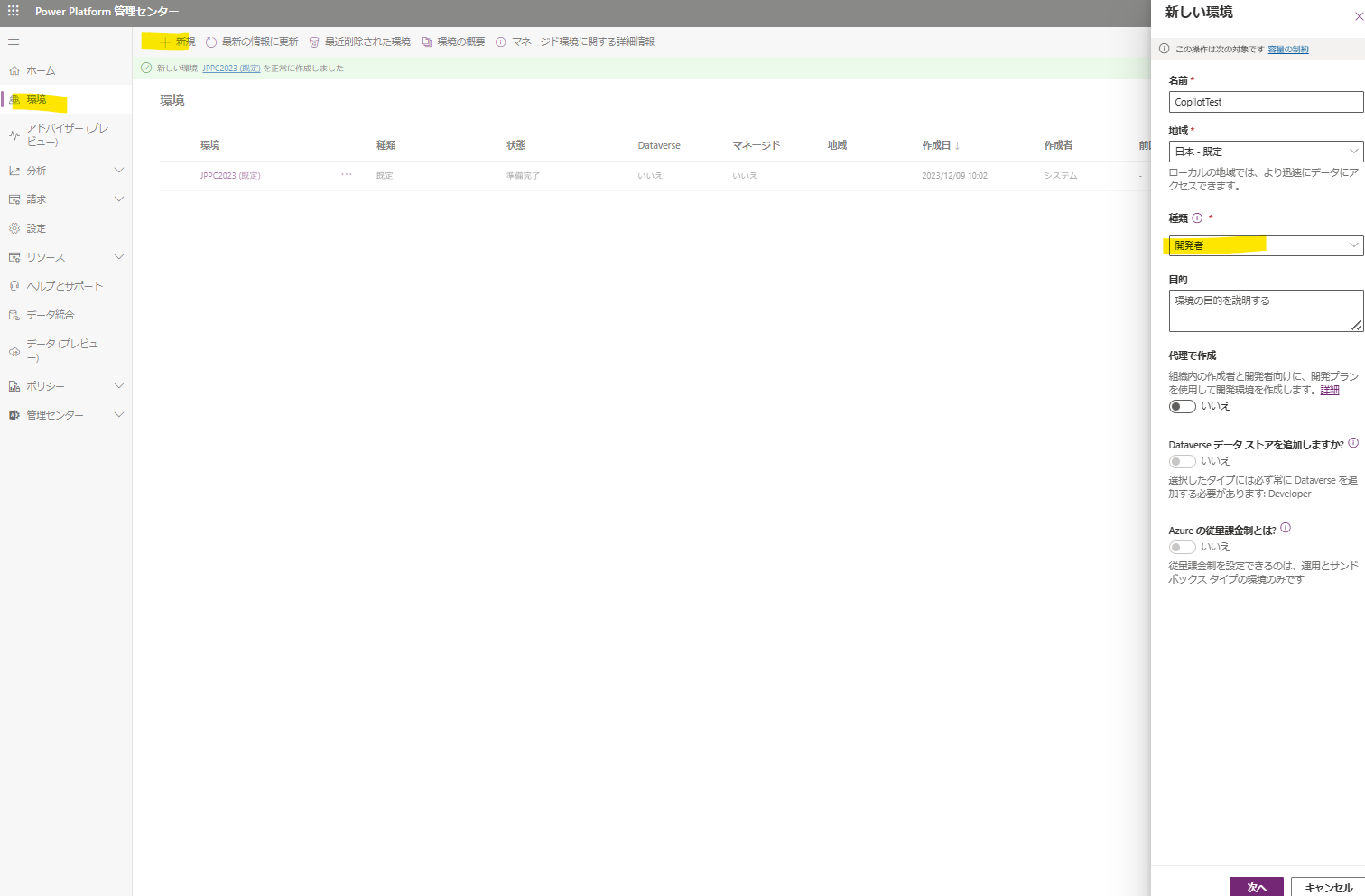Click the 種類 info icon

coord(1197,217)
